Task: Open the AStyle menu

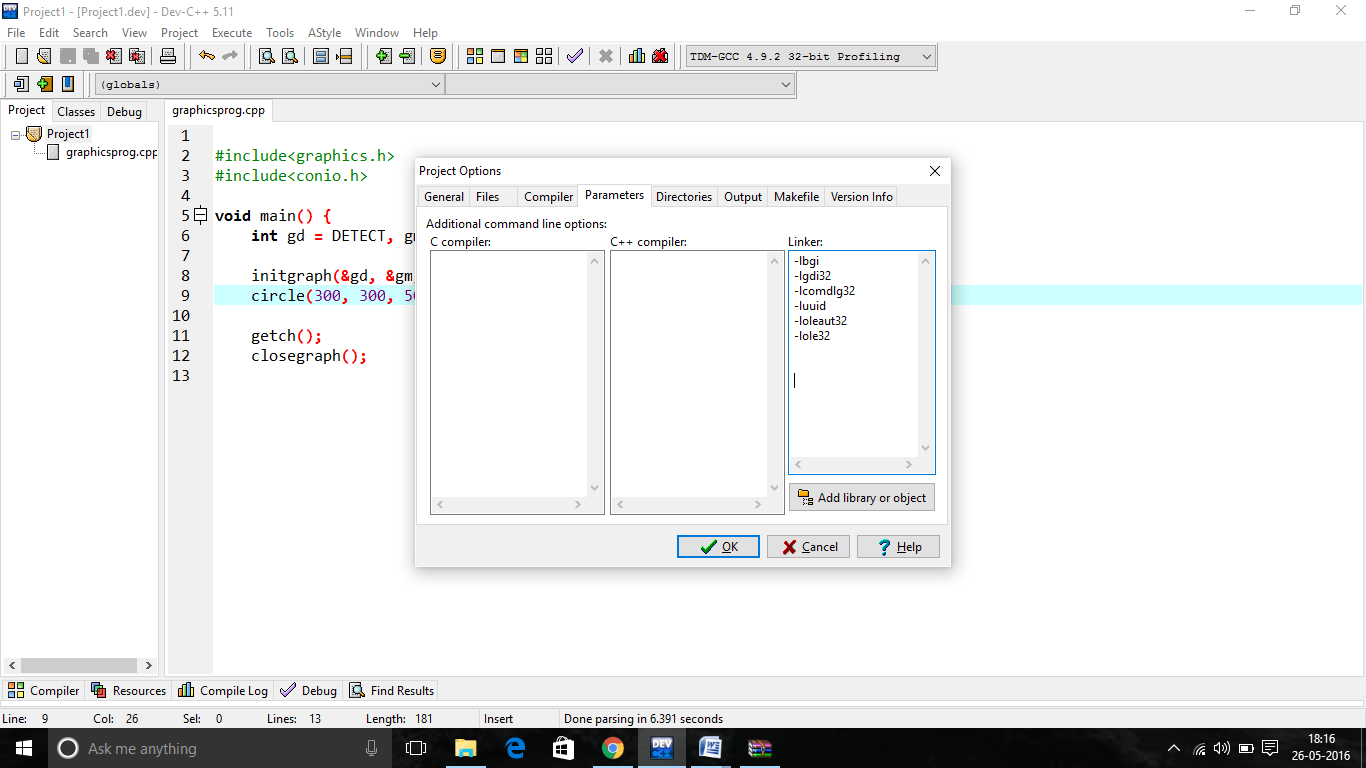Action: pyautogui.click(x=324, y=32)
